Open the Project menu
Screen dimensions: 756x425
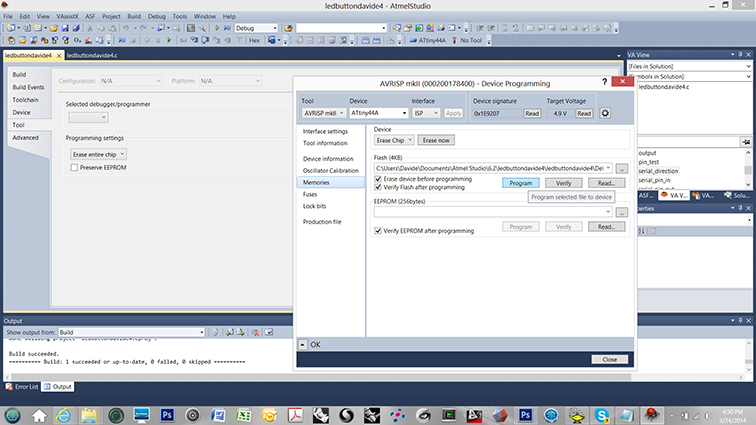click(111, 16)
